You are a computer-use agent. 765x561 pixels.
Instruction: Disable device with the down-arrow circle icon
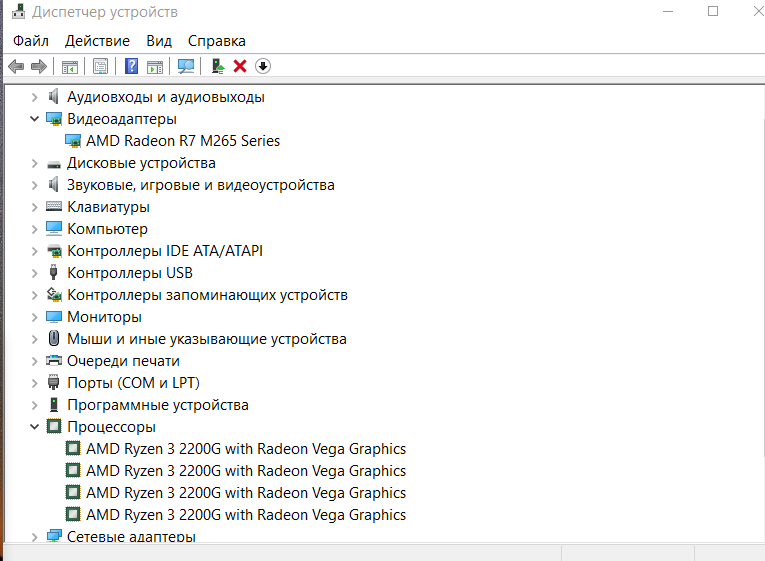pyautogui.click(x=262, y=66)
